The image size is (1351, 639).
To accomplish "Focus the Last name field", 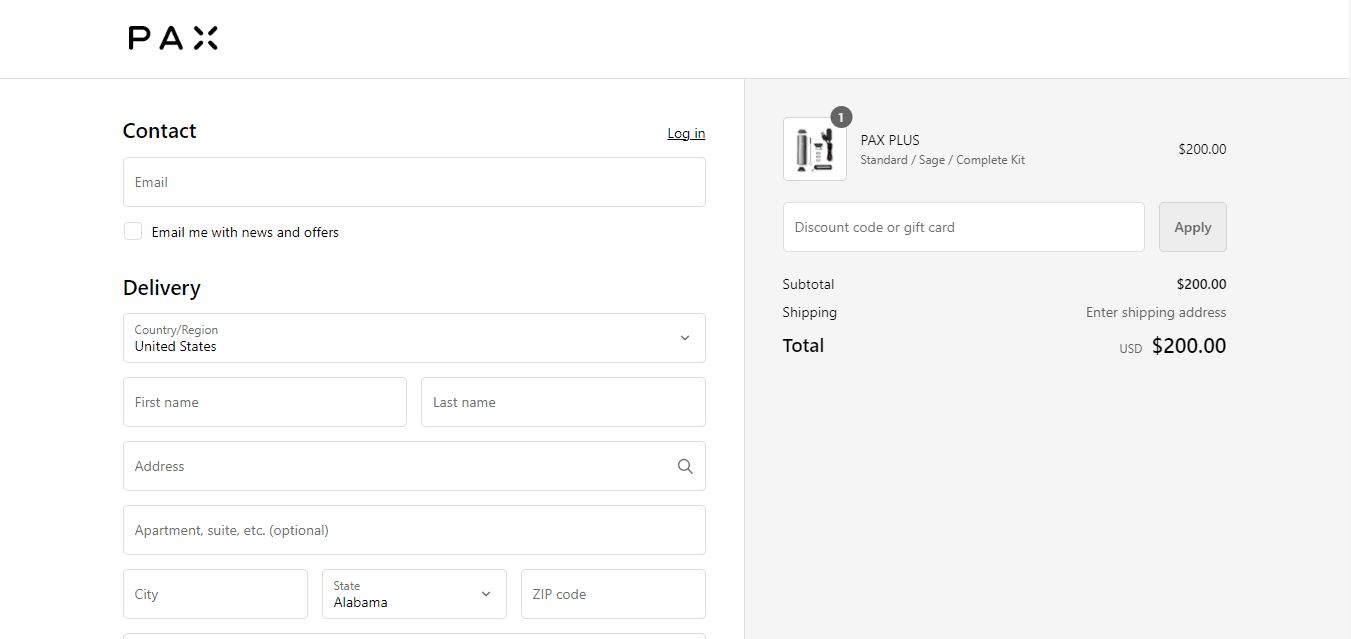I will [563, 402].
